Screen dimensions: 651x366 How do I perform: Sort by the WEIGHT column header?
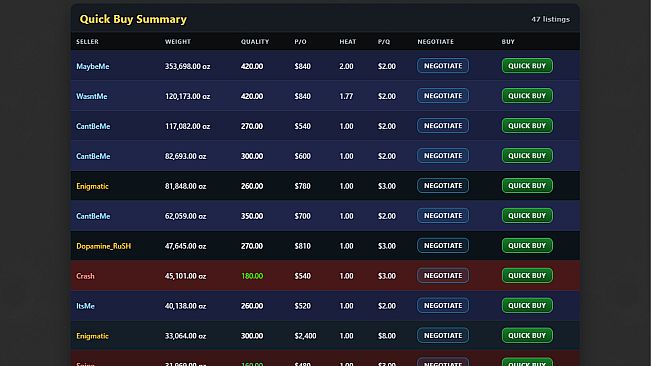tap(178, 41)
